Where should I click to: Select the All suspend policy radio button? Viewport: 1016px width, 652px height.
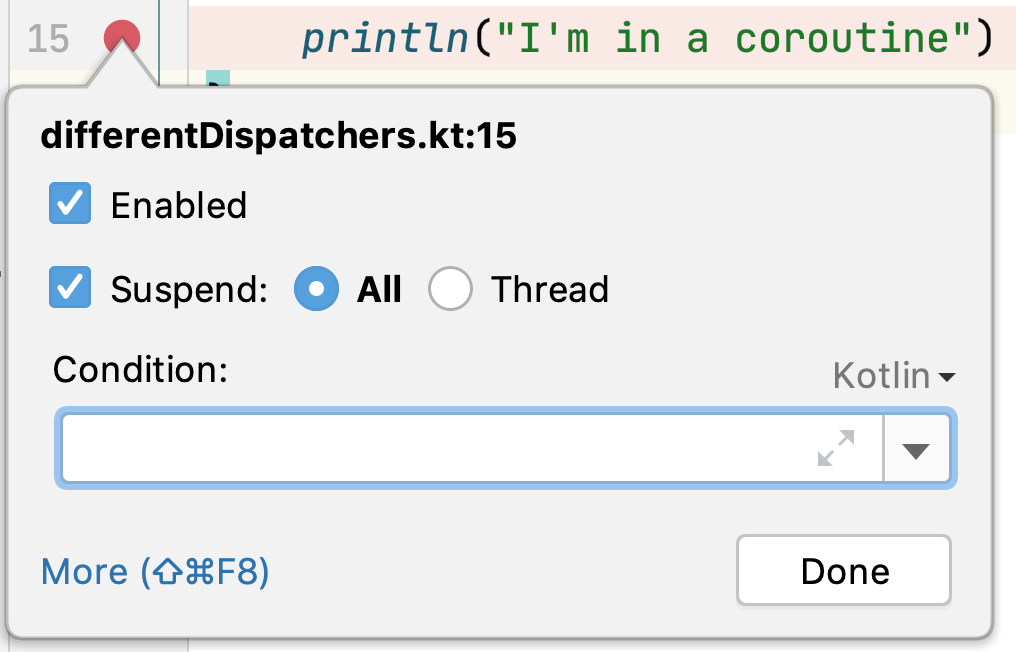coord(316,288)
